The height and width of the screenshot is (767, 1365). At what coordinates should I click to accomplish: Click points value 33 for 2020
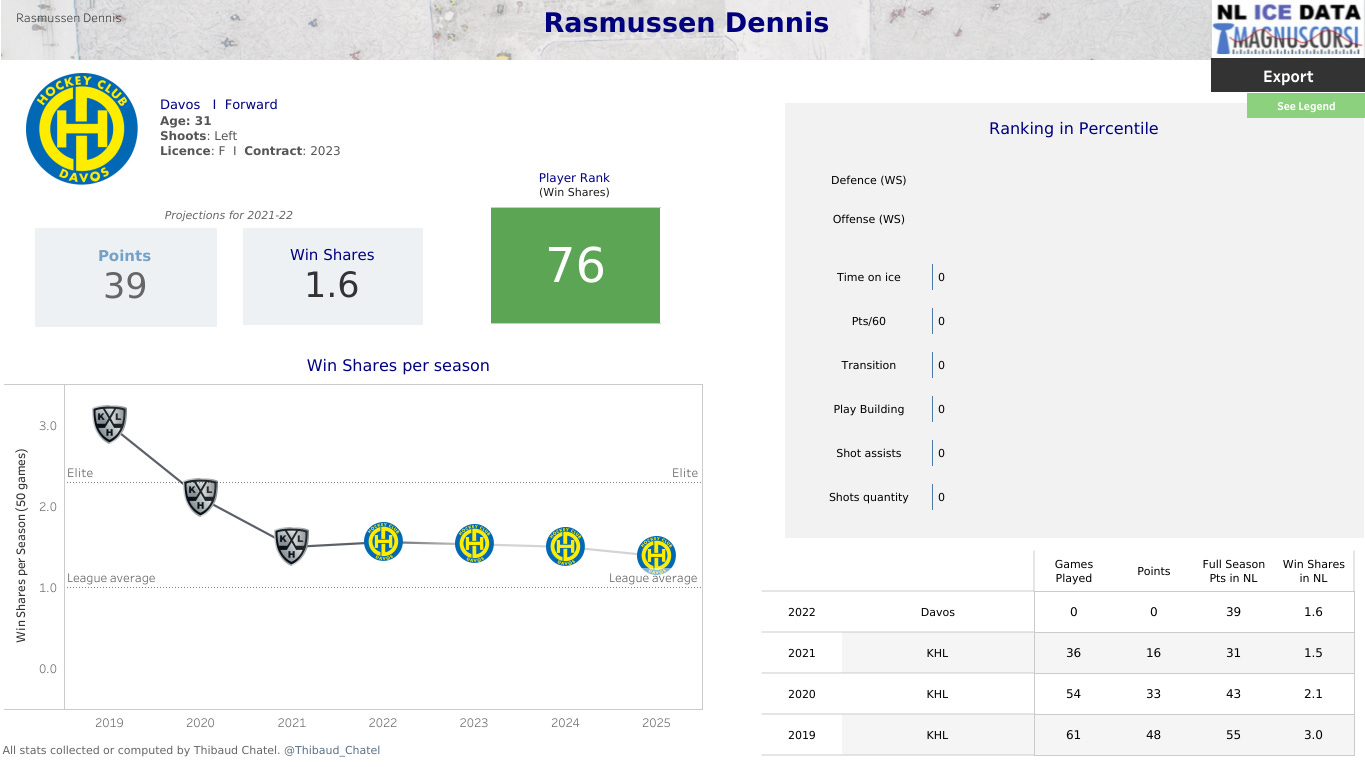click(1154, 694)
